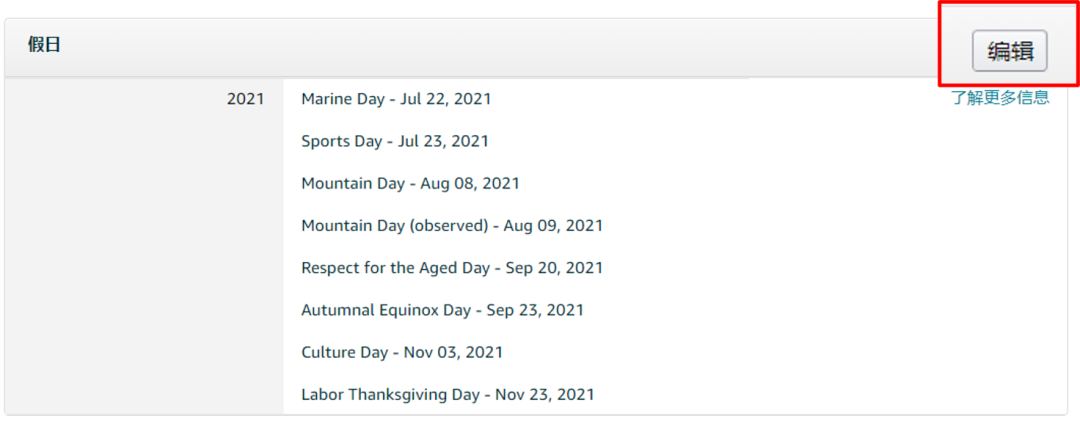1080x427 pixels.
Task: Select the Aug 08, 2021 date text
Action: [x=470, y=184]
